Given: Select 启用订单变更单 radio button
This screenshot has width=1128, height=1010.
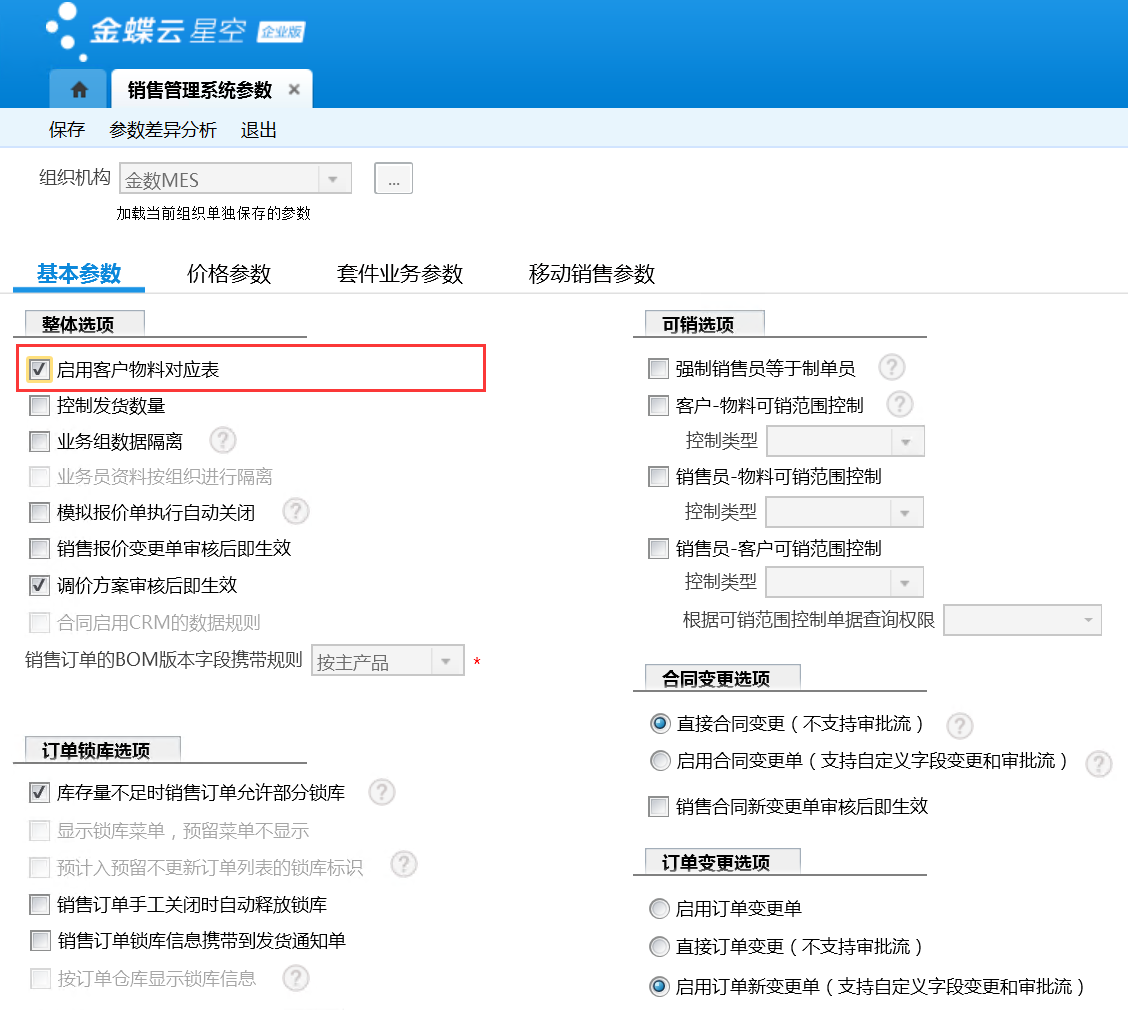Looking at the screenshot, I should coord(659,909).
